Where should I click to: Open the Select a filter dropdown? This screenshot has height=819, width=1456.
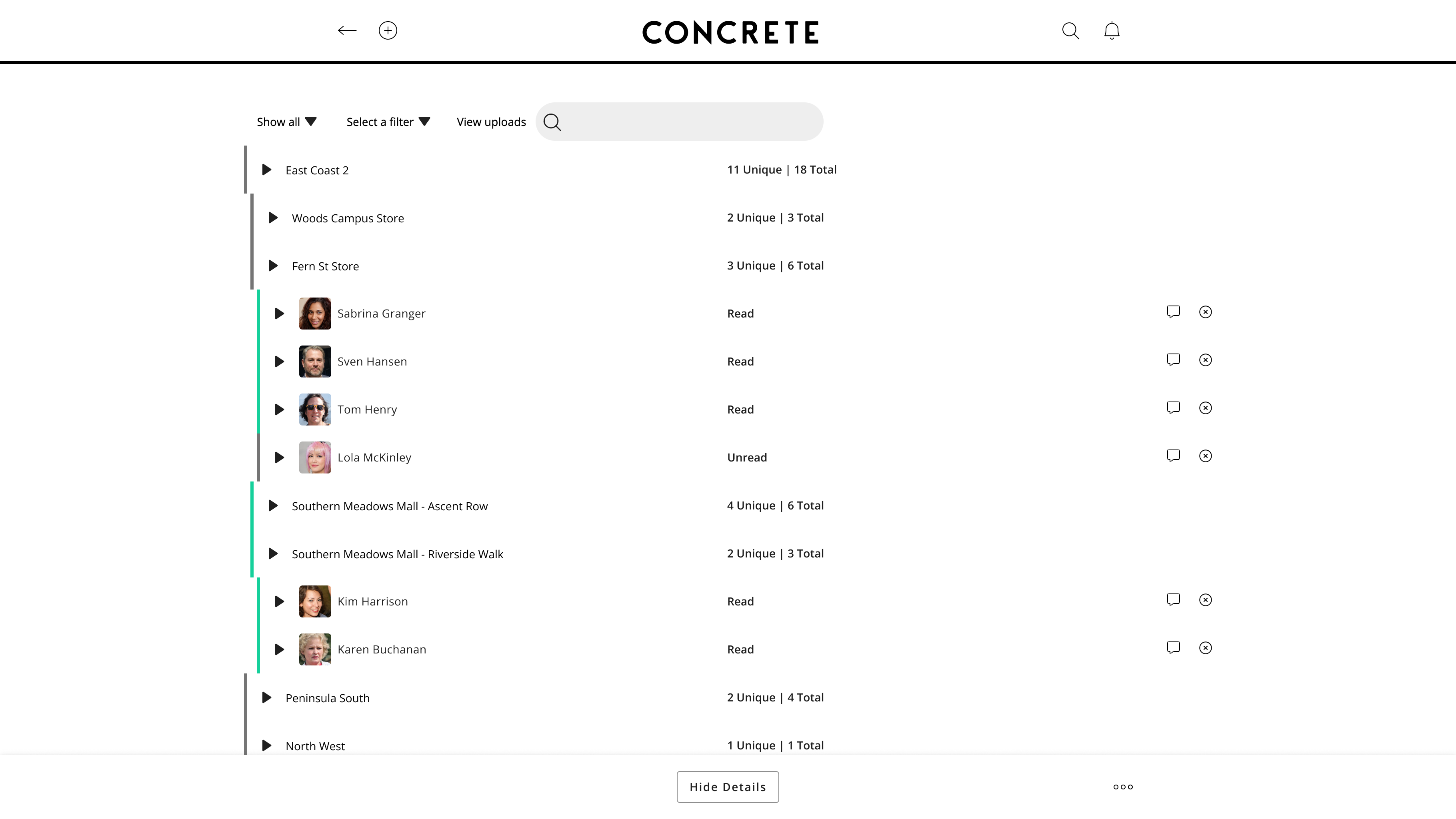click(388, 122)
